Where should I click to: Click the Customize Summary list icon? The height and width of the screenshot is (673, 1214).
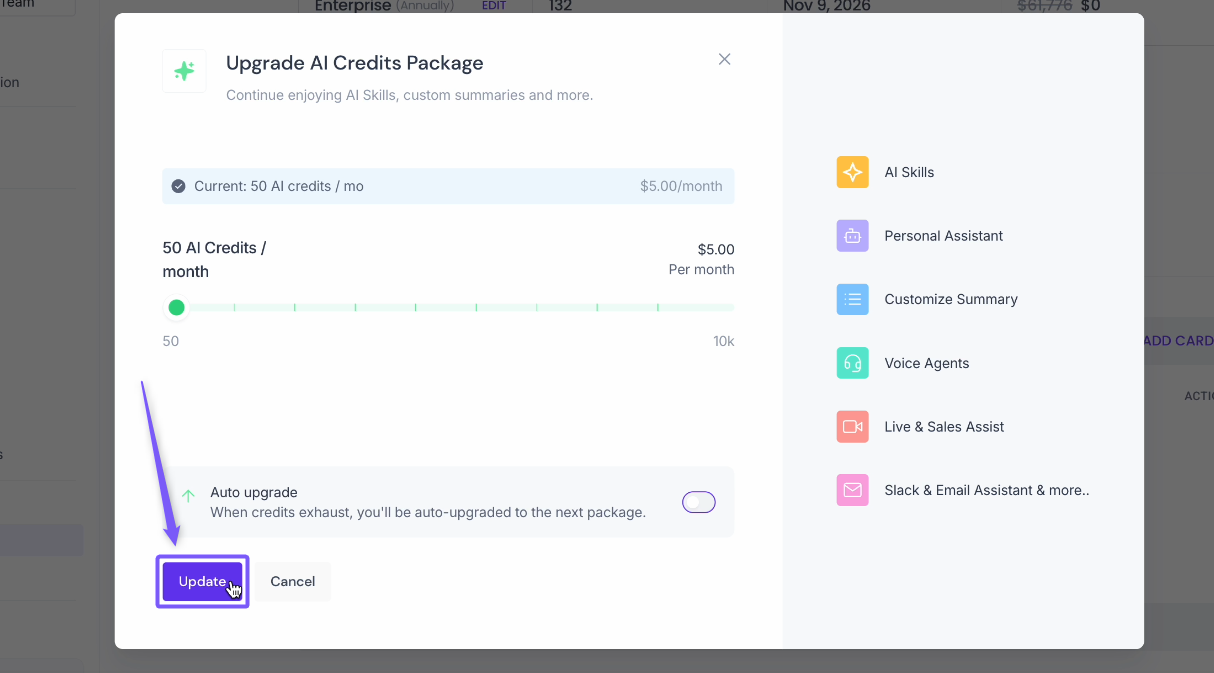(x=852, y=299)
